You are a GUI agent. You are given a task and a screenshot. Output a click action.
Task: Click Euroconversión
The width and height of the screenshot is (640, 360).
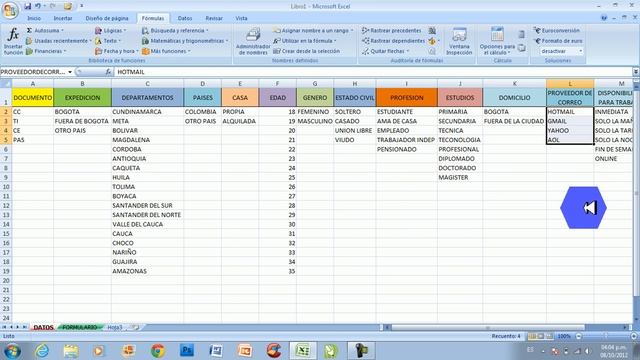557,31
